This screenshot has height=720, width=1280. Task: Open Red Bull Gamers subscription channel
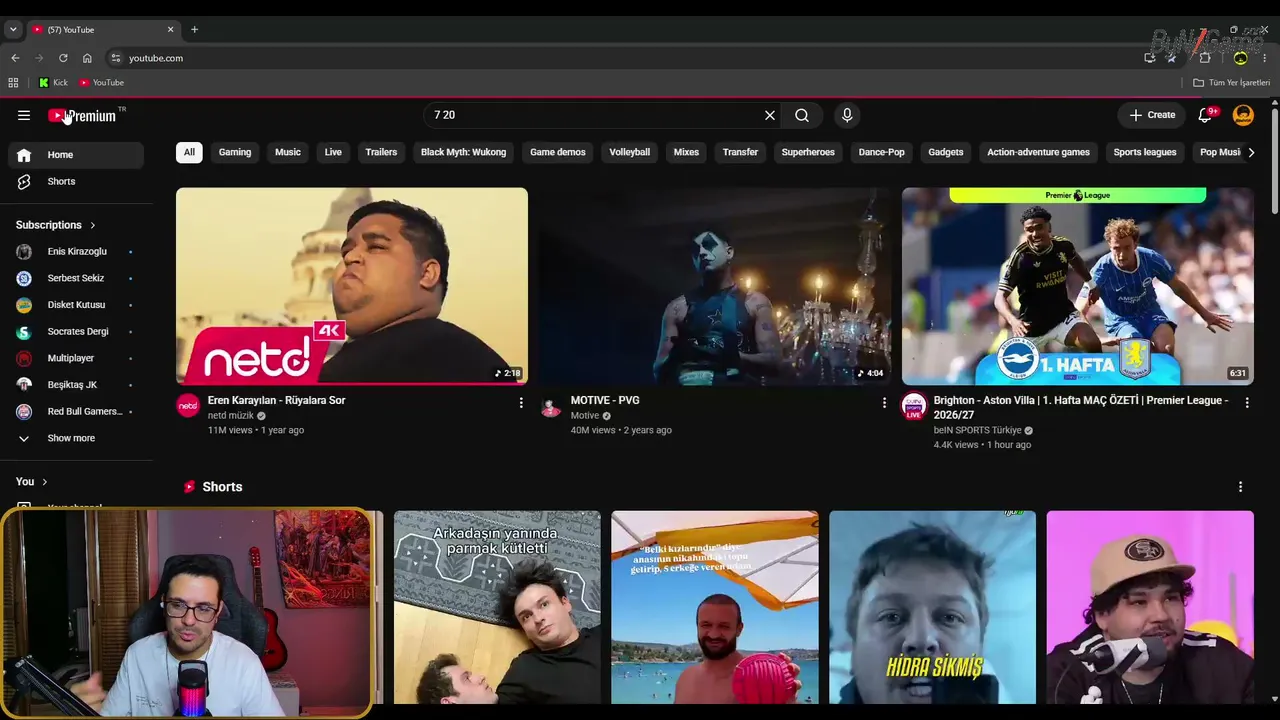click(x=76, y=412)
